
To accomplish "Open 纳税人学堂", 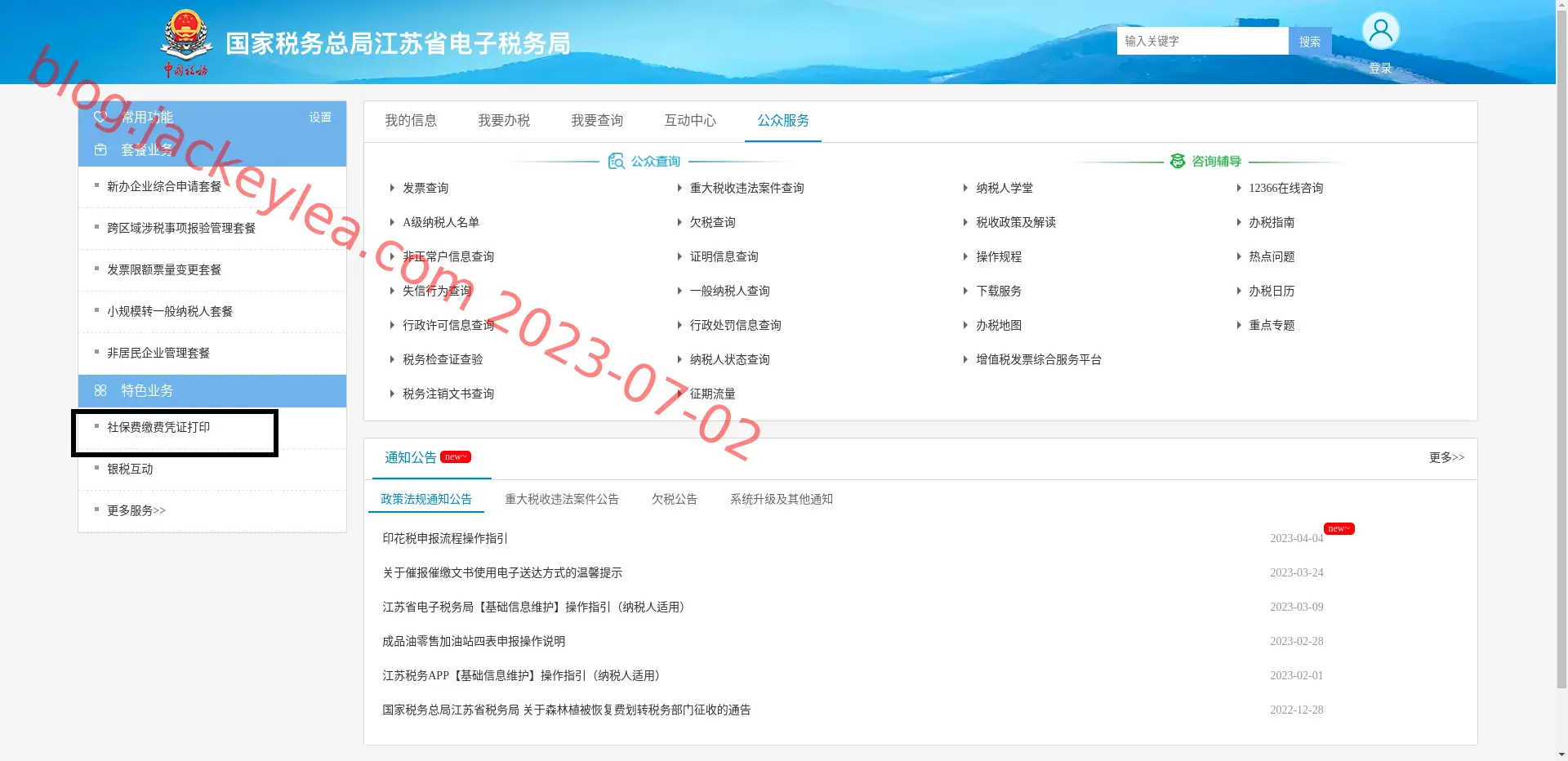I will pos(1004,188).
